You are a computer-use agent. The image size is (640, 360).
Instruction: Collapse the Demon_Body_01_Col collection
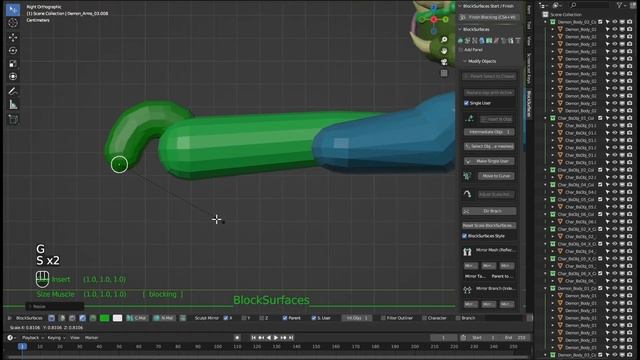pyautogui.click(x=546, y=288)
